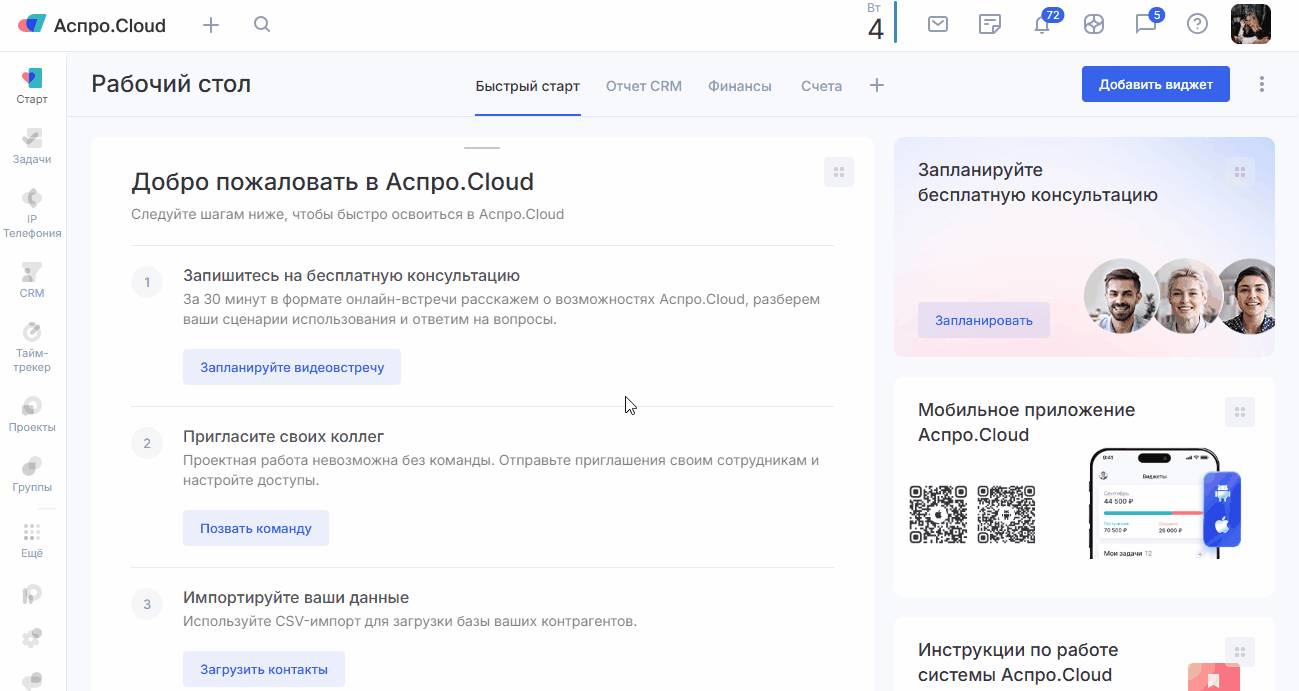
Task: Click the consultants photos image
Action: (1179, 296)
